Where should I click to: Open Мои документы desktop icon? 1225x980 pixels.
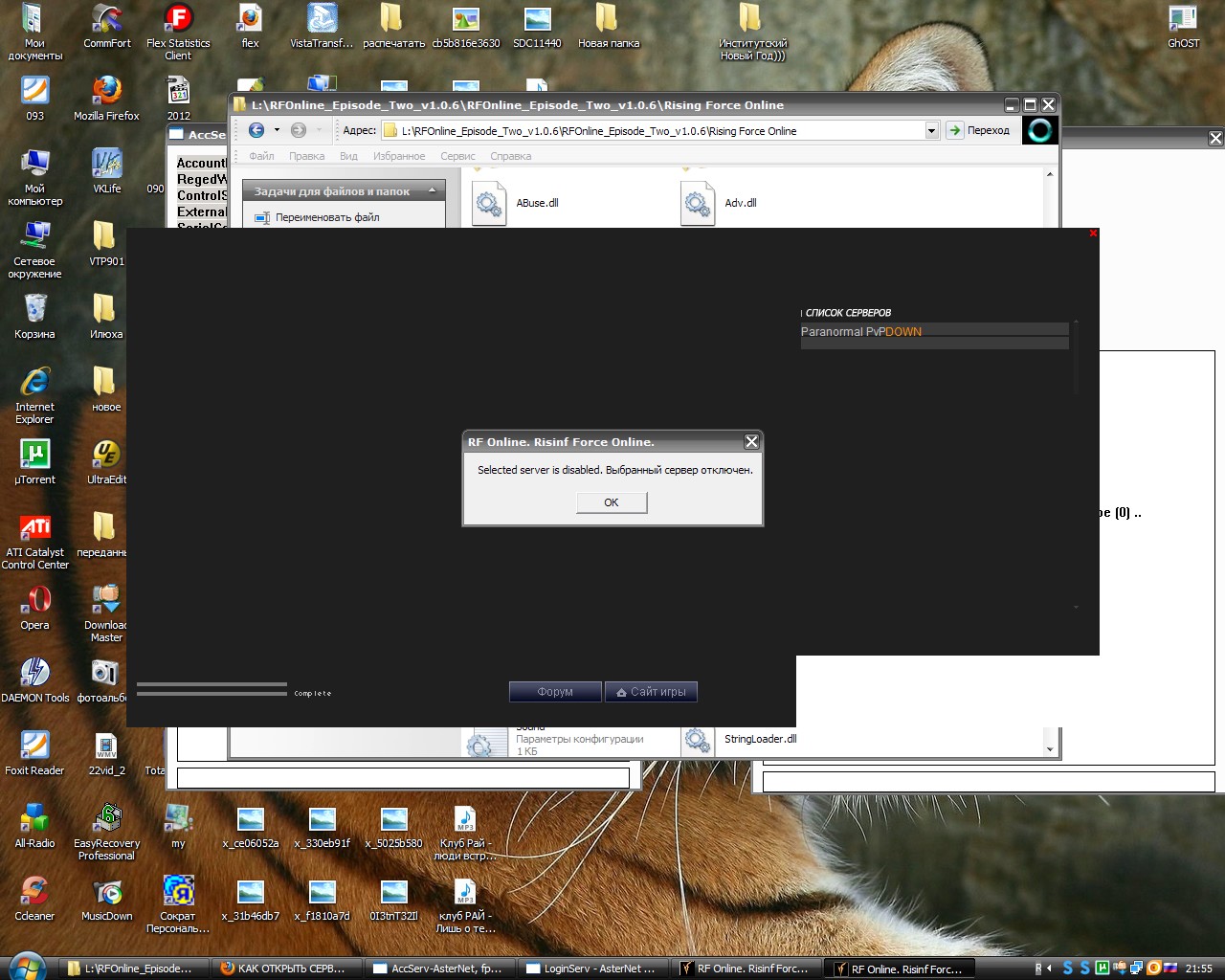point(34,32)
